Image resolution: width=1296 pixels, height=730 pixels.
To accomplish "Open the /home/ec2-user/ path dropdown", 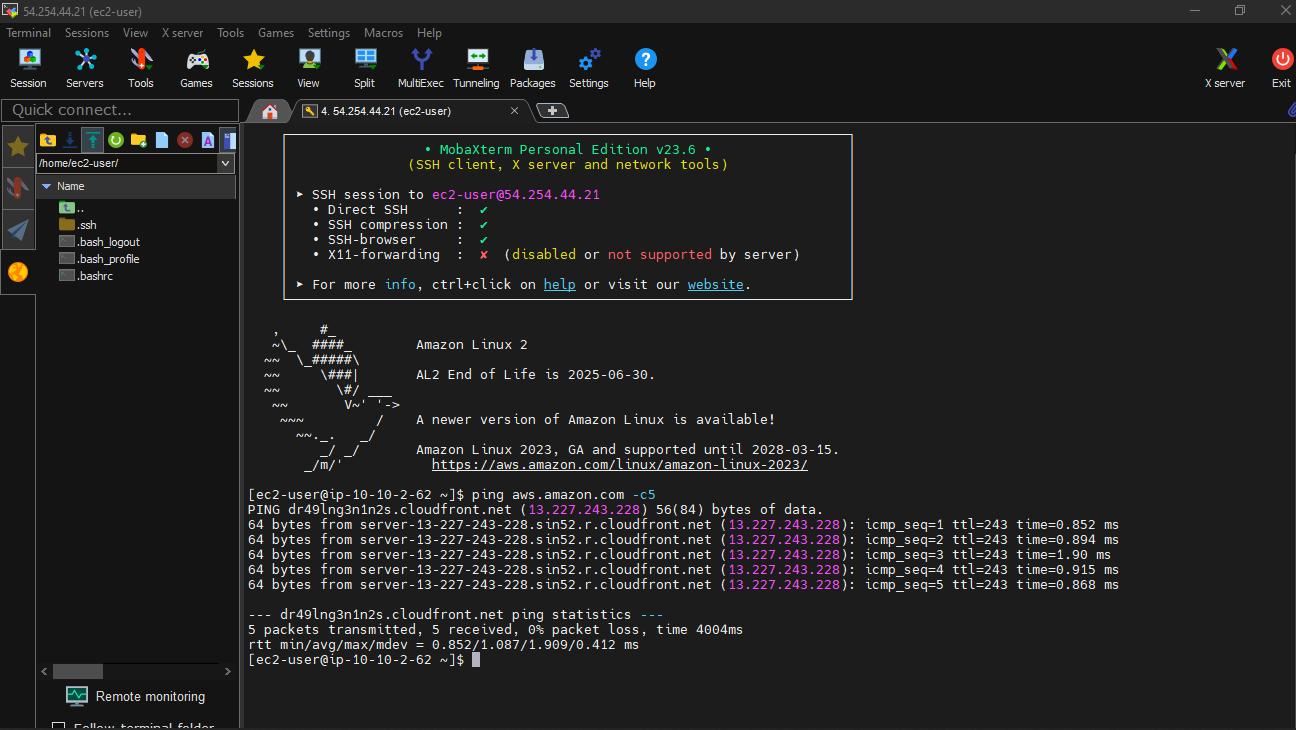I will point(226,163).
